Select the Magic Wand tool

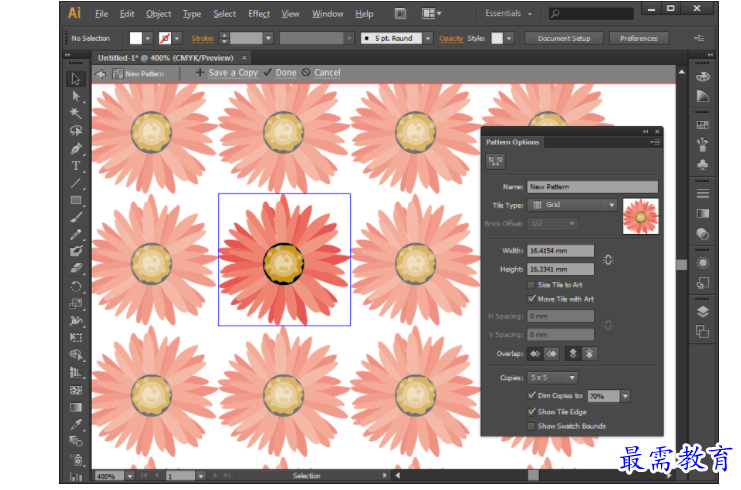tap(76, 113)
